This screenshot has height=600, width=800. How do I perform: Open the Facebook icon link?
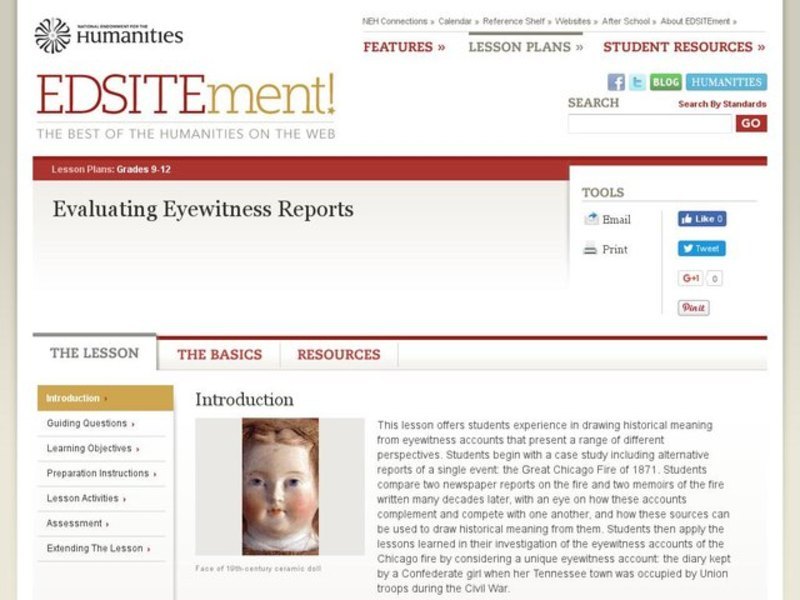pos(616,82)
